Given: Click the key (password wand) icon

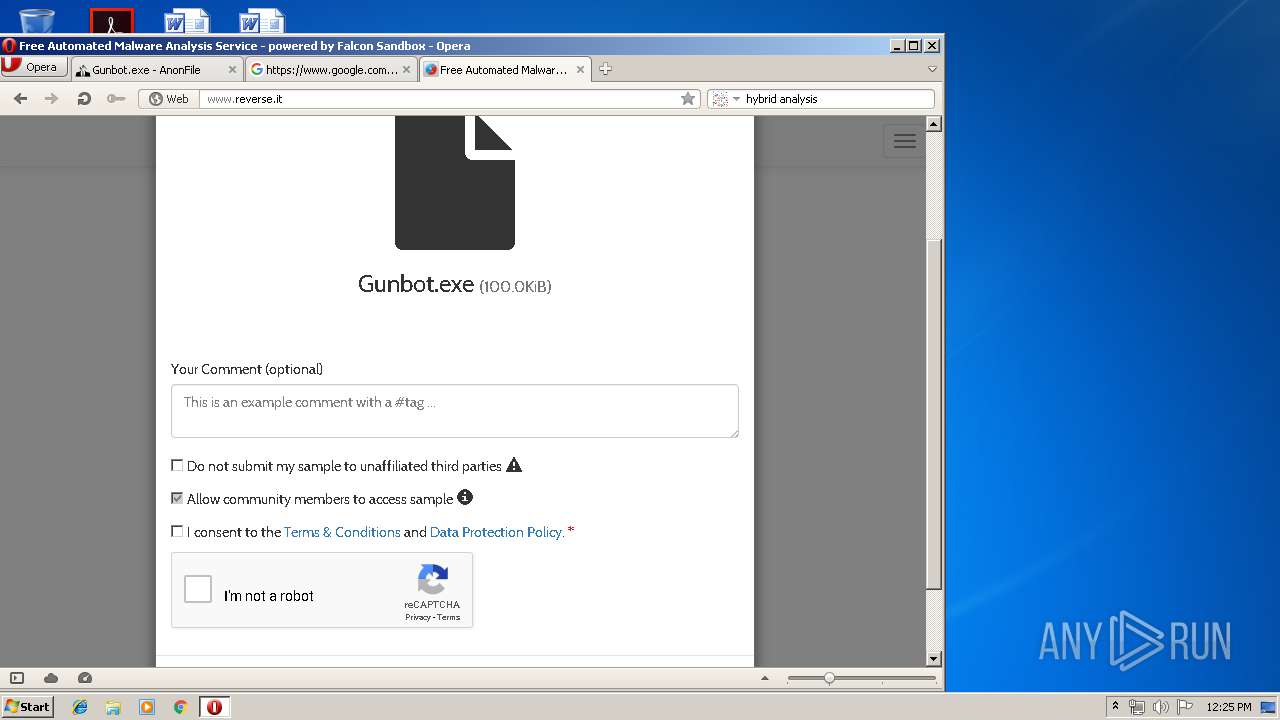Looking at the screenshot, I should point(116,98).
